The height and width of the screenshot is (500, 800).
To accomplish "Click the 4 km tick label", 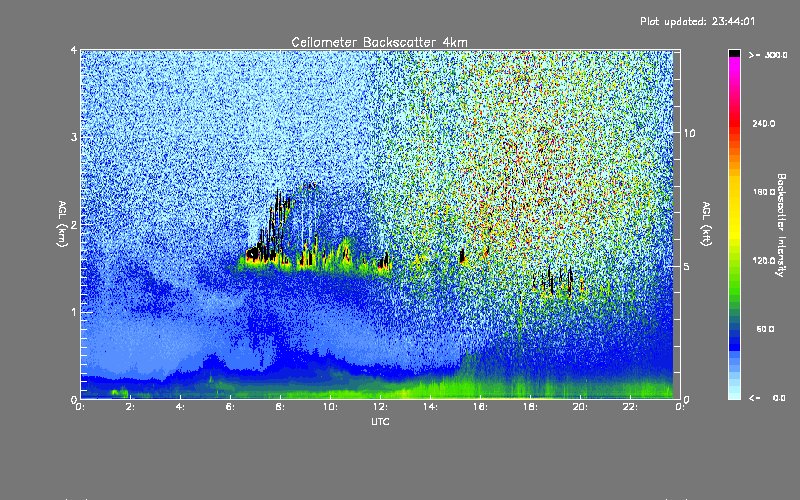I will (73, 50).
